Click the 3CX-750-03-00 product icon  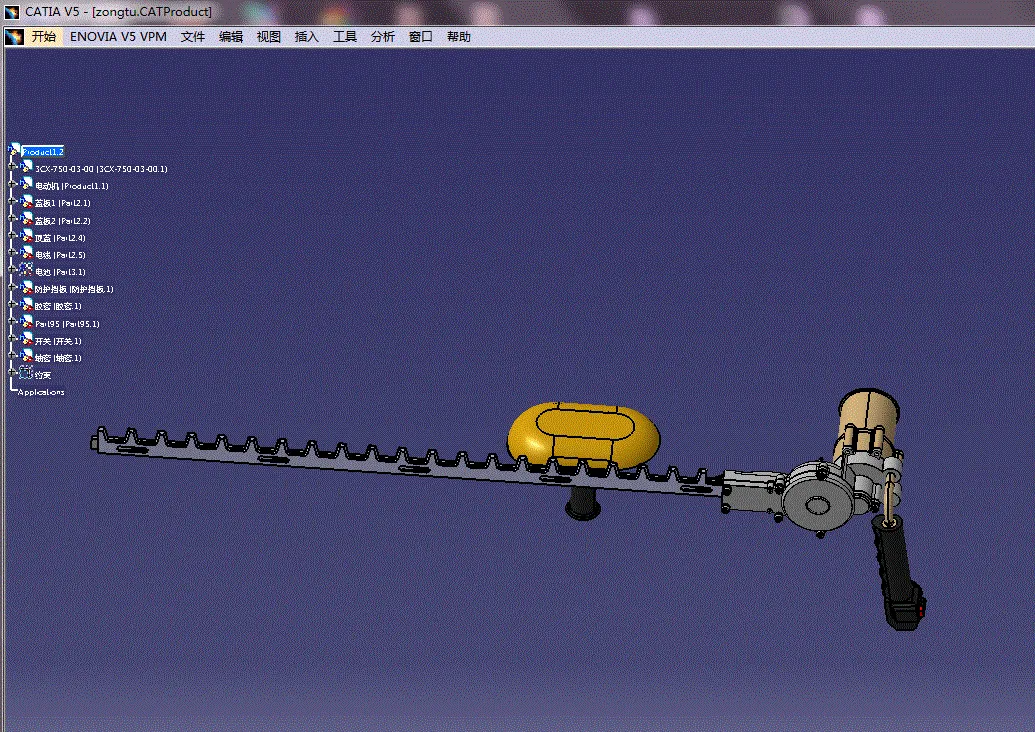click(x=26, y=168)
